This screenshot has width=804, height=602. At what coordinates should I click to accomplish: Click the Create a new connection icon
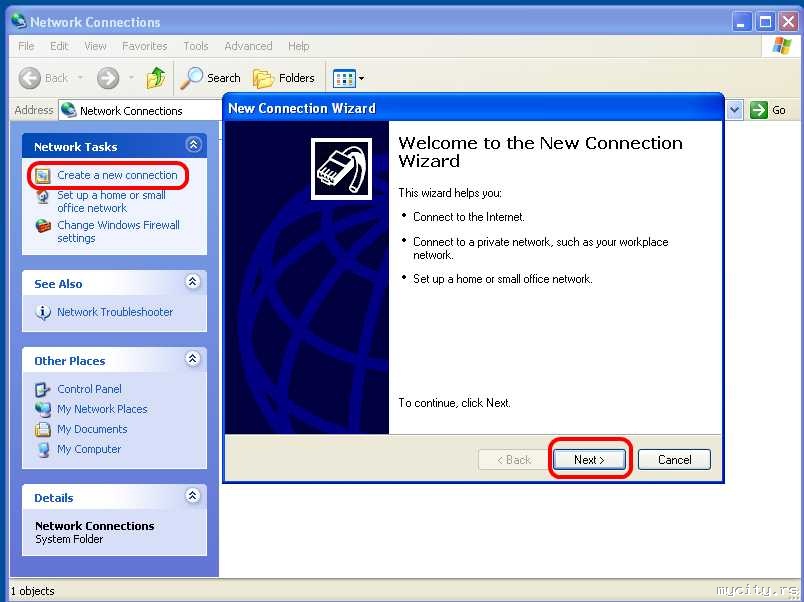click(x=43, y=176)
